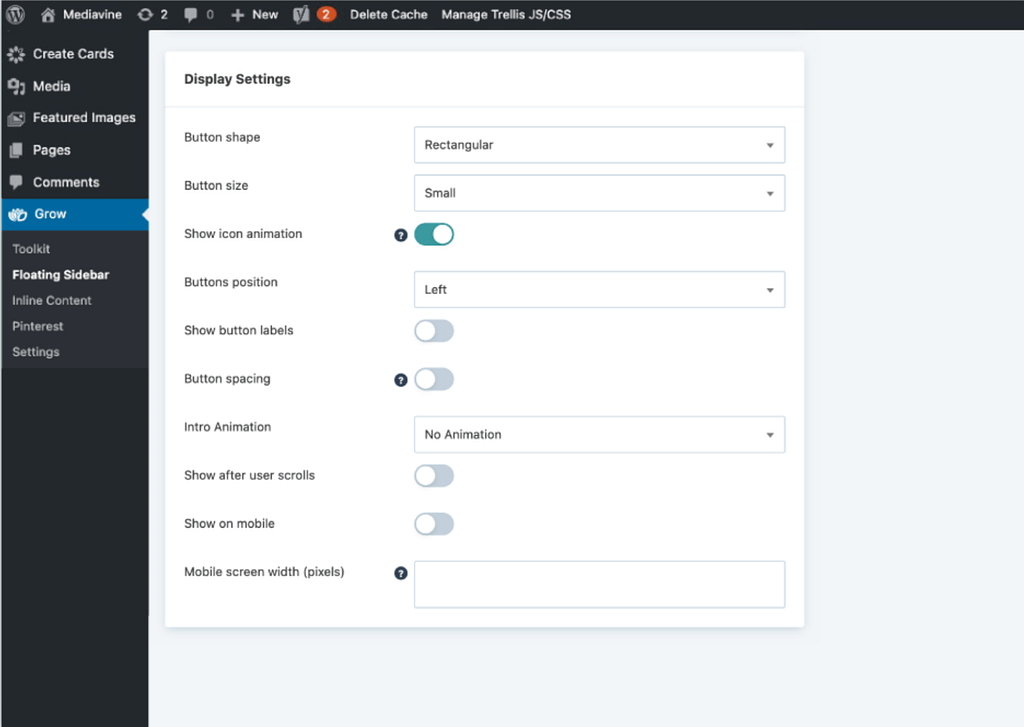This screenshot has width=1024, height=727.
Task: Open the Yoast SEO icon
Action: [301, 14]
